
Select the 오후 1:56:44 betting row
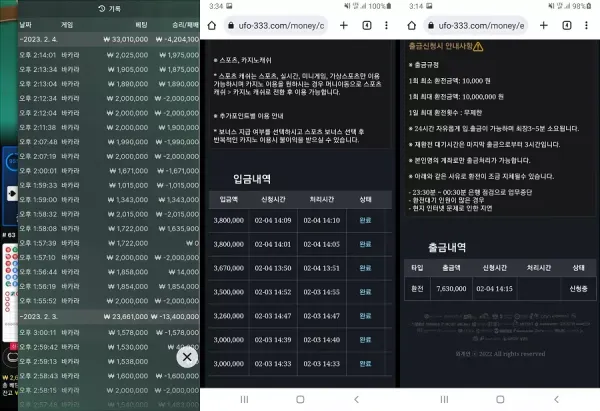coord(109,272)
